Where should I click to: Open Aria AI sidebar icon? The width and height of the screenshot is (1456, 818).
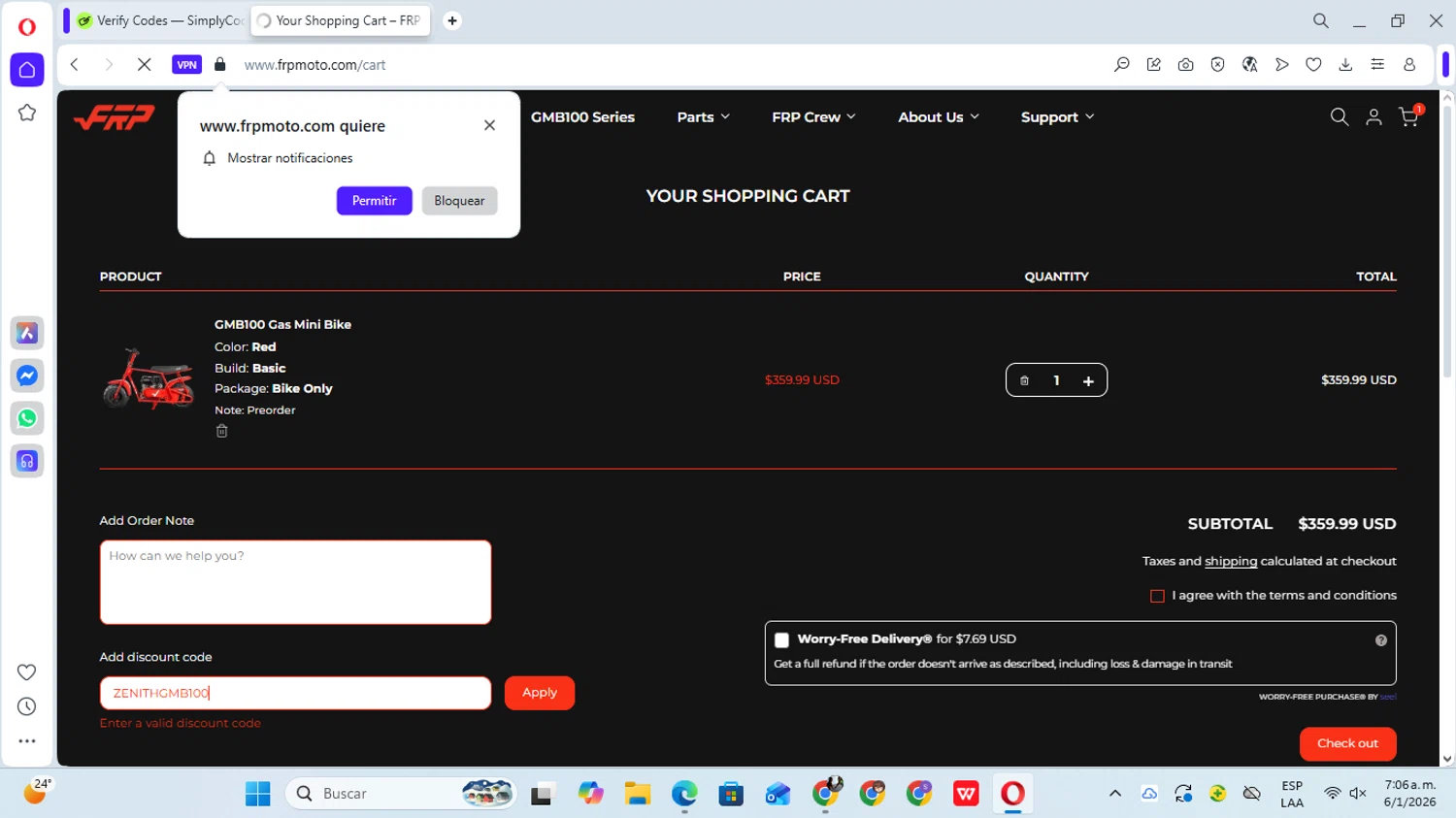[27, 333]
